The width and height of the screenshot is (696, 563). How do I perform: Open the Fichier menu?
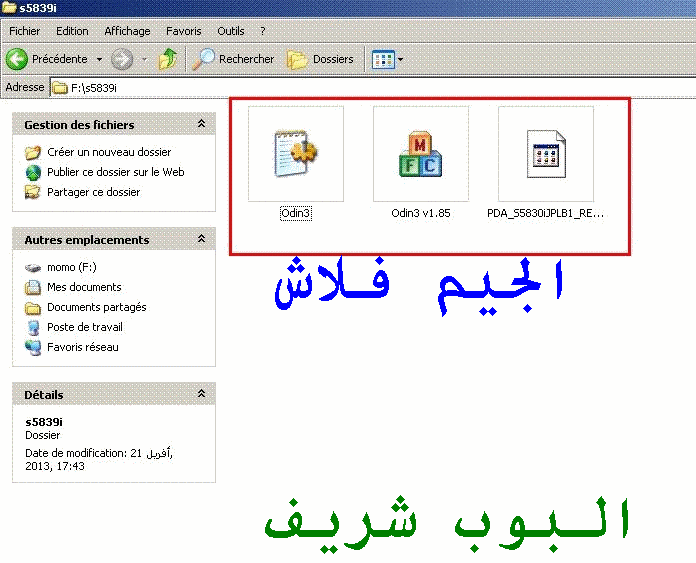(x=24, y=31)
